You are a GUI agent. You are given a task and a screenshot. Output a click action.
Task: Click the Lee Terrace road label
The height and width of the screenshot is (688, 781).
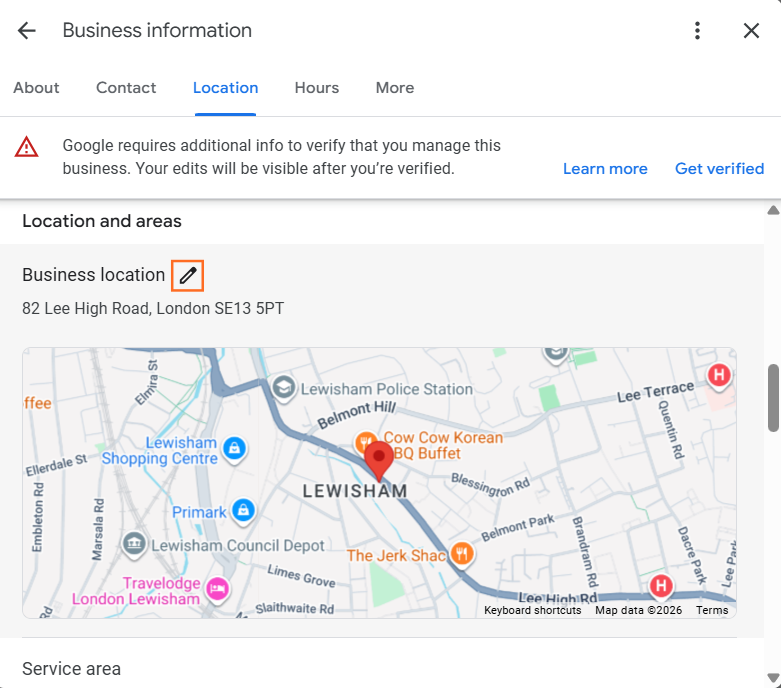tap(655, 392)
